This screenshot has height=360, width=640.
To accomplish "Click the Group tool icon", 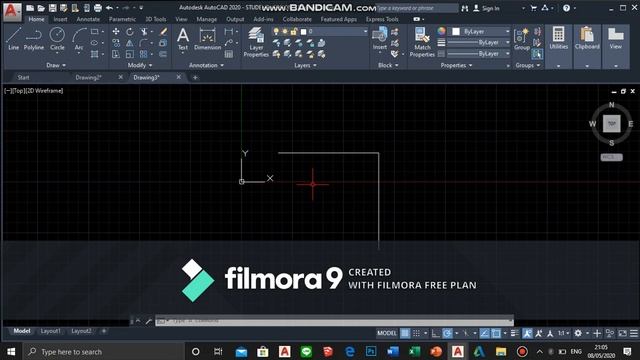I will (x=522, y=39).
